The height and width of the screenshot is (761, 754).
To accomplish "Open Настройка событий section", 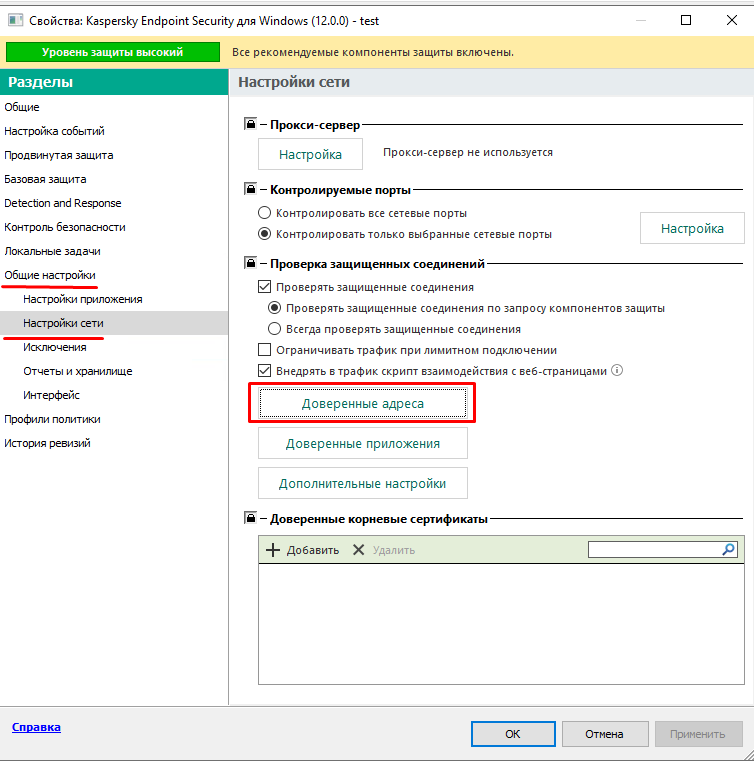I will click(x=54, y=131).
